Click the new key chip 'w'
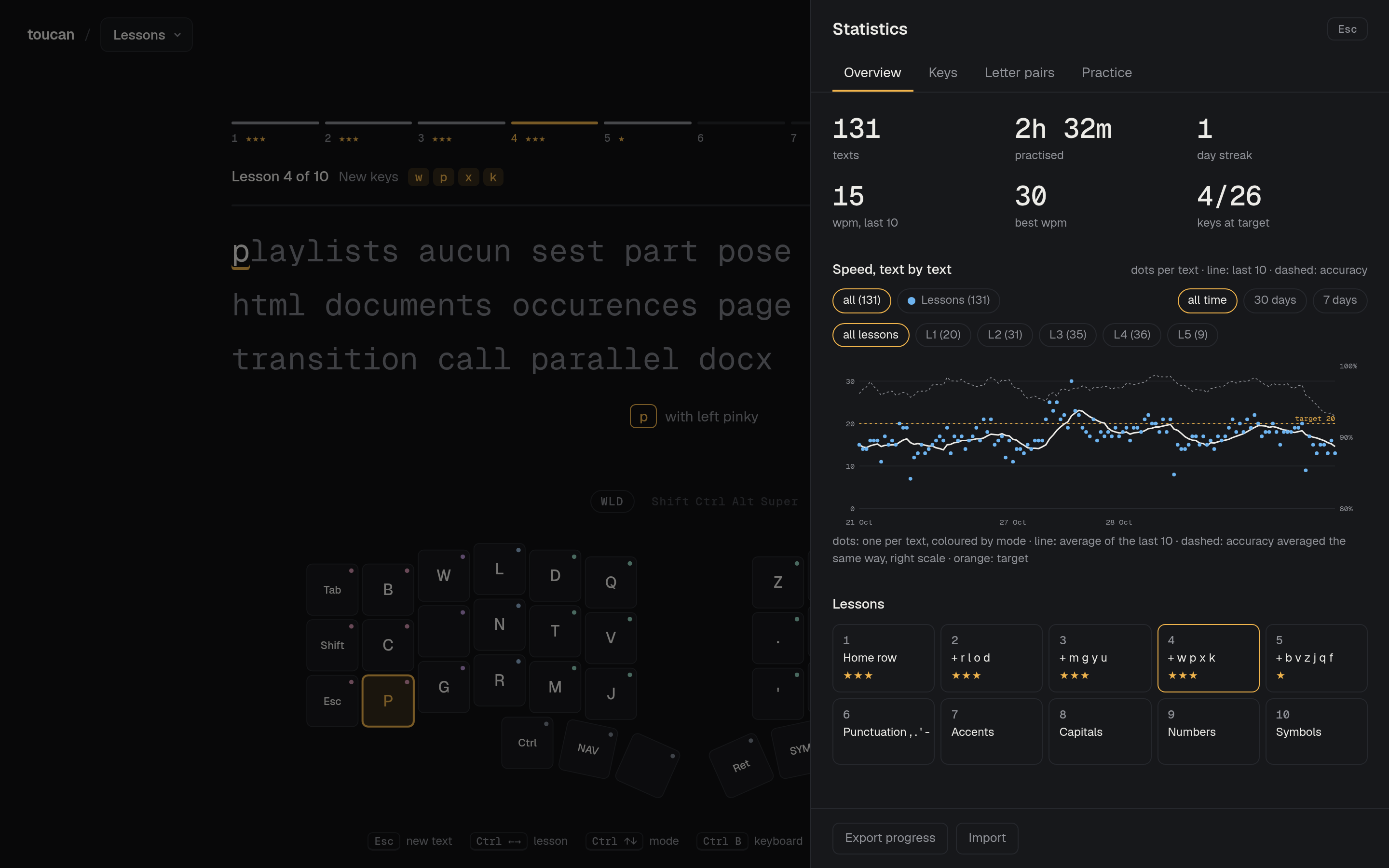Viewport: 1389px width, 868px height. pyautogui.click(x=419, y=177)
